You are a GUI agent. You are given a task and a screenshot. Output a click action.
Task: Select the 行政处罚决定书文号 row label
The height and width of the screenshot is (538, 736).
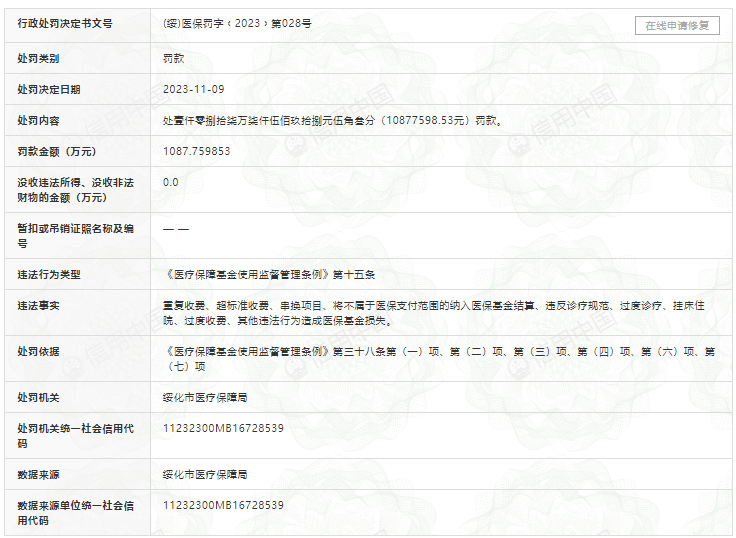(x=65, y=24)
